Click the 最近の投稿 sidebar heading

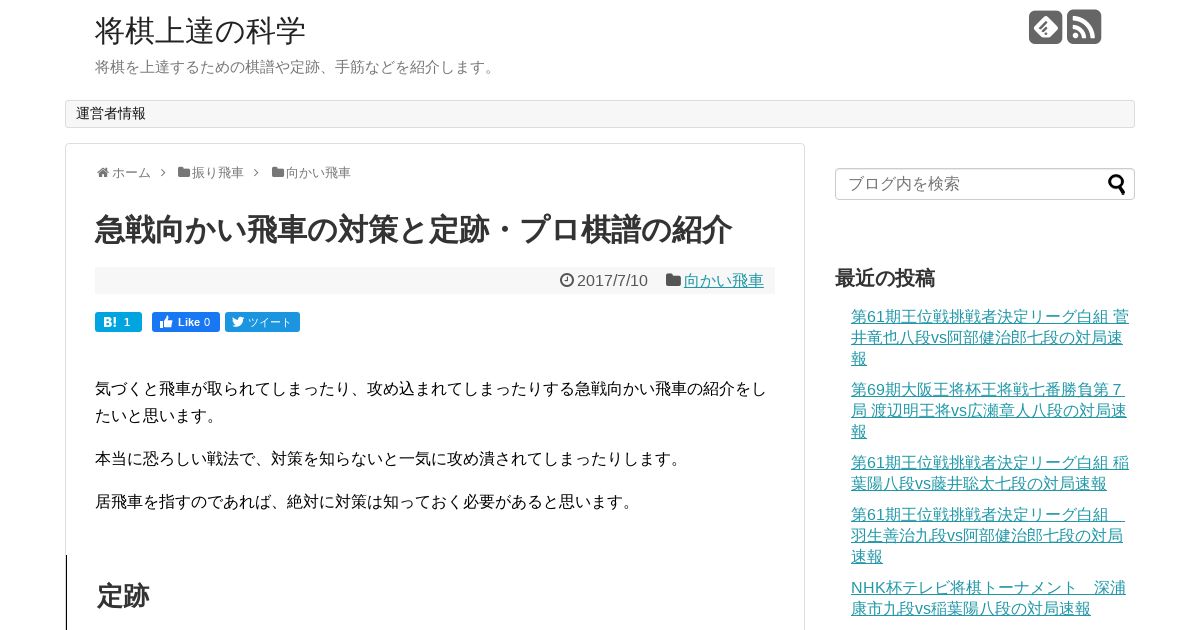tap(885, 278)
